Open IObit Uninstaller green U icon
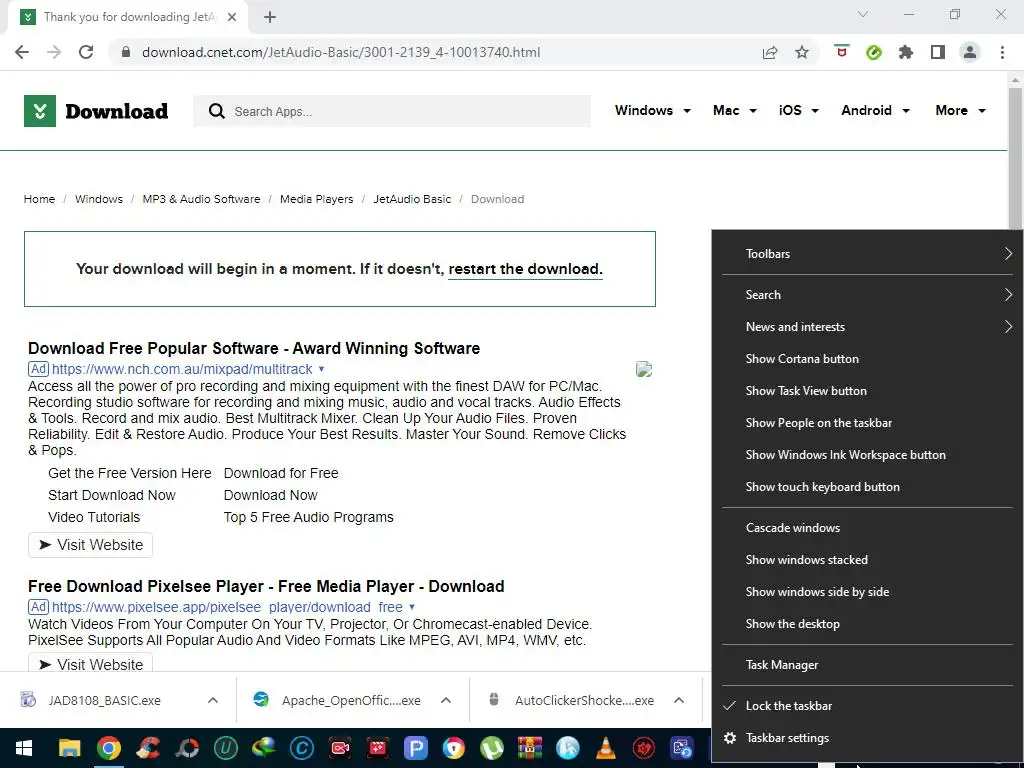Screen dimensions: 1024x768 (x=225, y=748)
